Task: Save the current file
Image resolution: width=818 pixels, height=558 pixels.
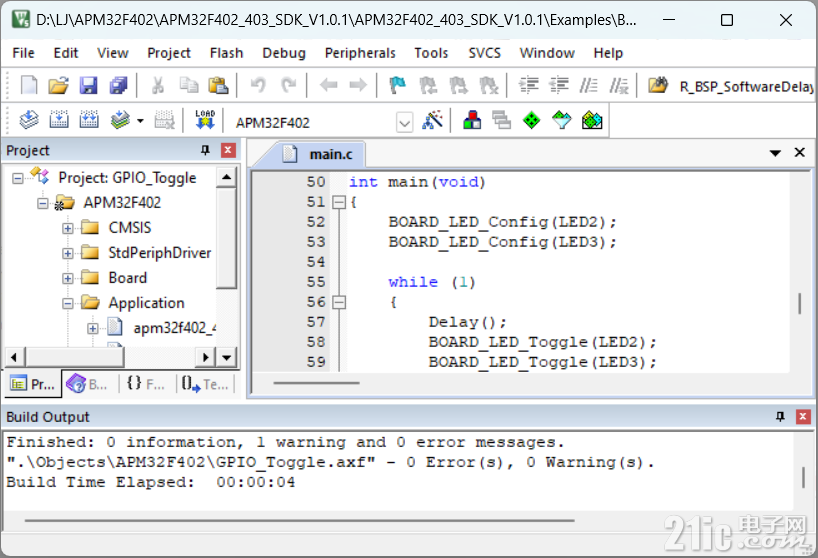Action: (x=88, y=85)
